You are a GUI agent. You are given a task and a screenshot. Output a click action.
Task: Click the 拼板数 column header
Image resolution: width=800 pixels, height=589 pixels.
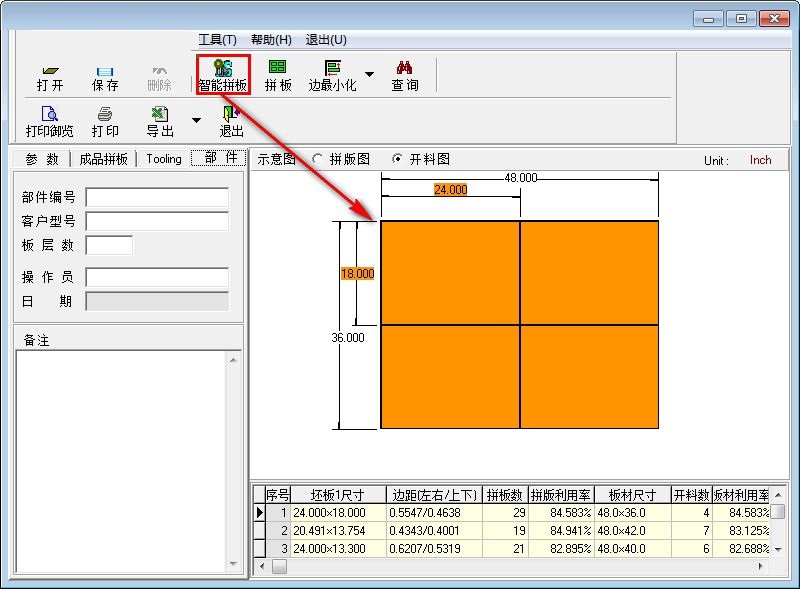(505, 495)
